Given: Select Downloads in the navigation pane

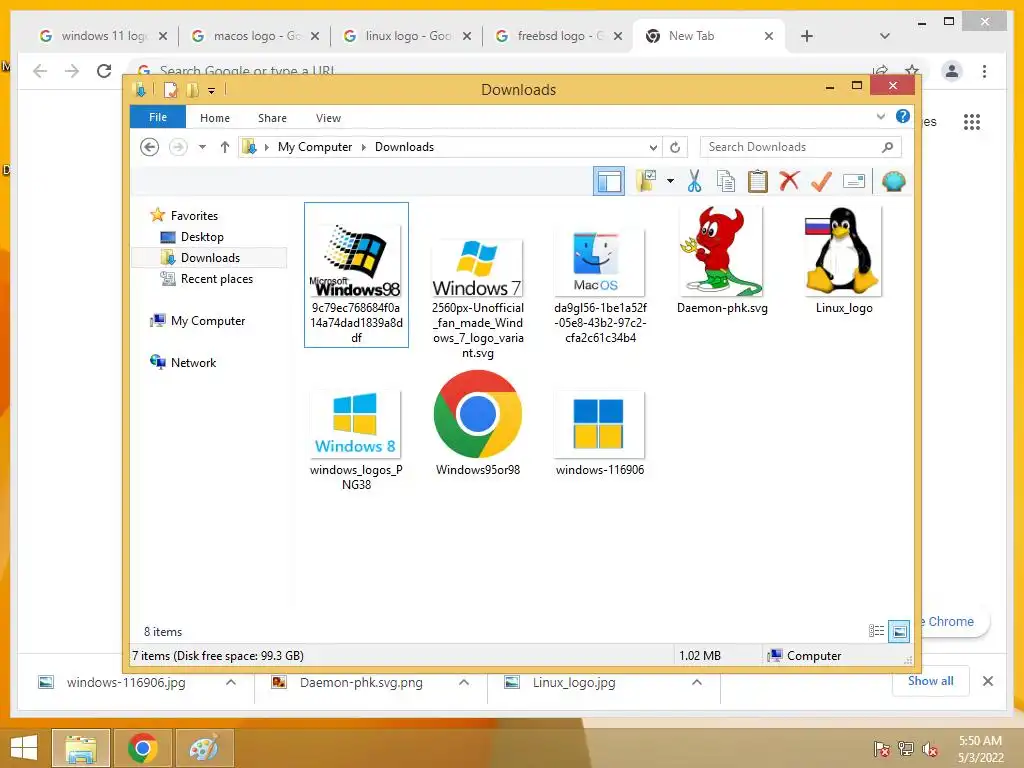Looking at the screenshot, I should [x=210, y=257].
